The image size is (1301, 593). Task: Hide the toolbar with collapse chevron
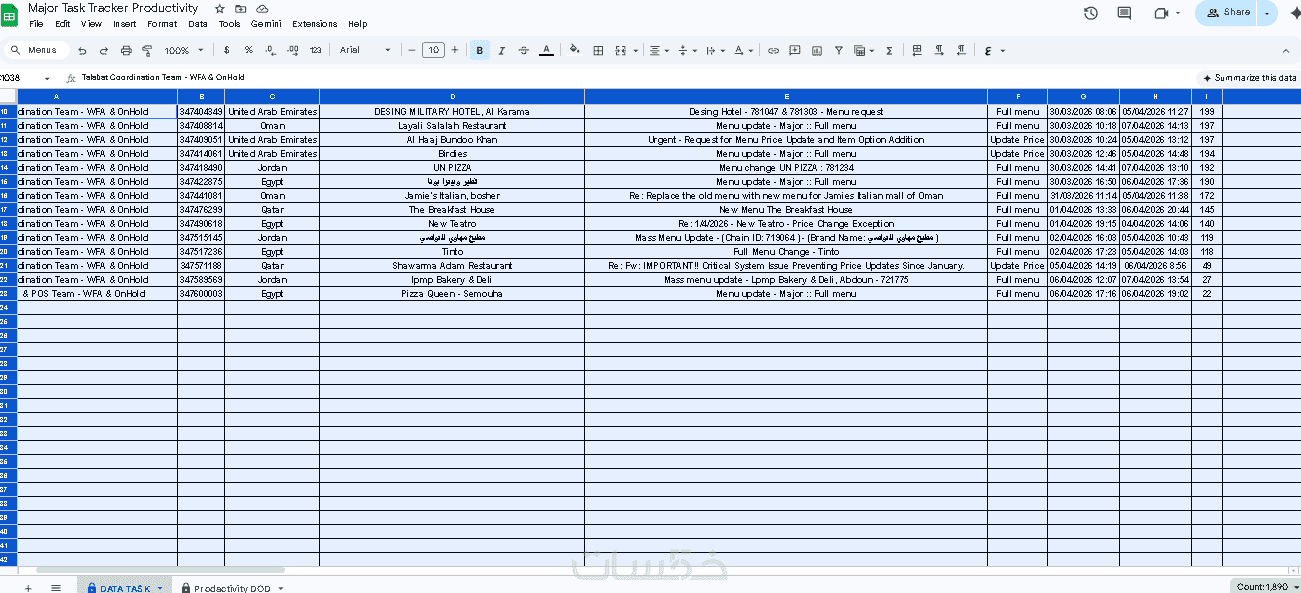pyautogui.click(x=1285, y=50)
